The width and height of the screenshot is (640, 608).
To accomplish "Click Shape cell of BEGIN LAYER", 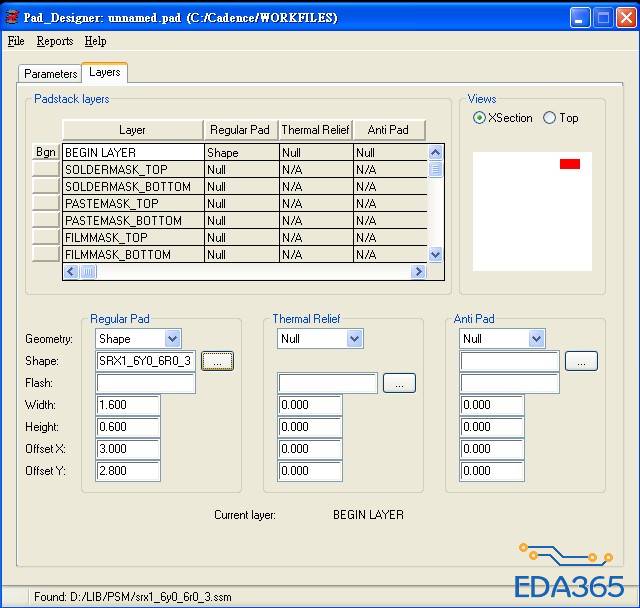I will [242, 152].
